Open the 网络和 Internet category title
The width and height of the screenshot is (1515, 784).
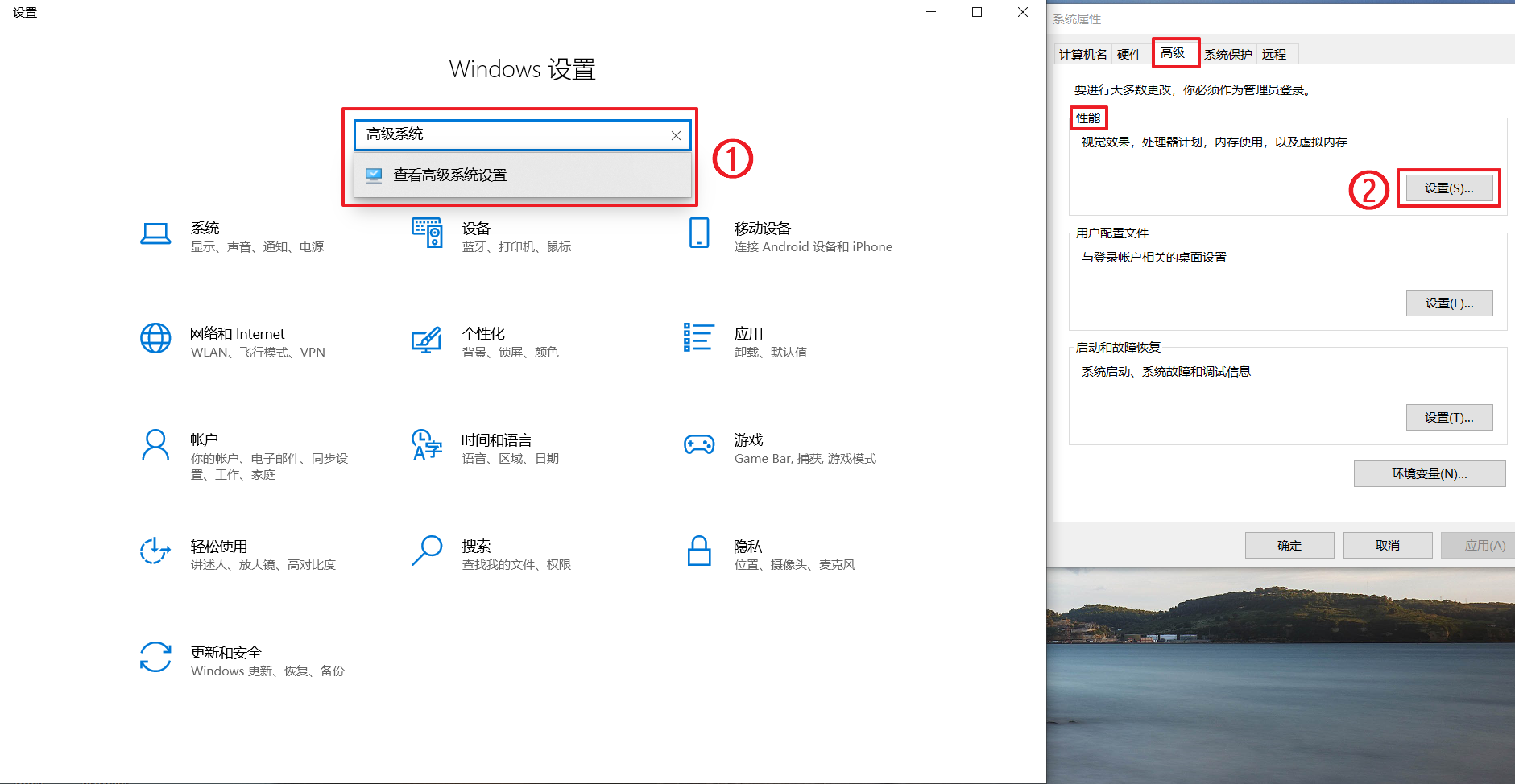[x=238, y=334]
